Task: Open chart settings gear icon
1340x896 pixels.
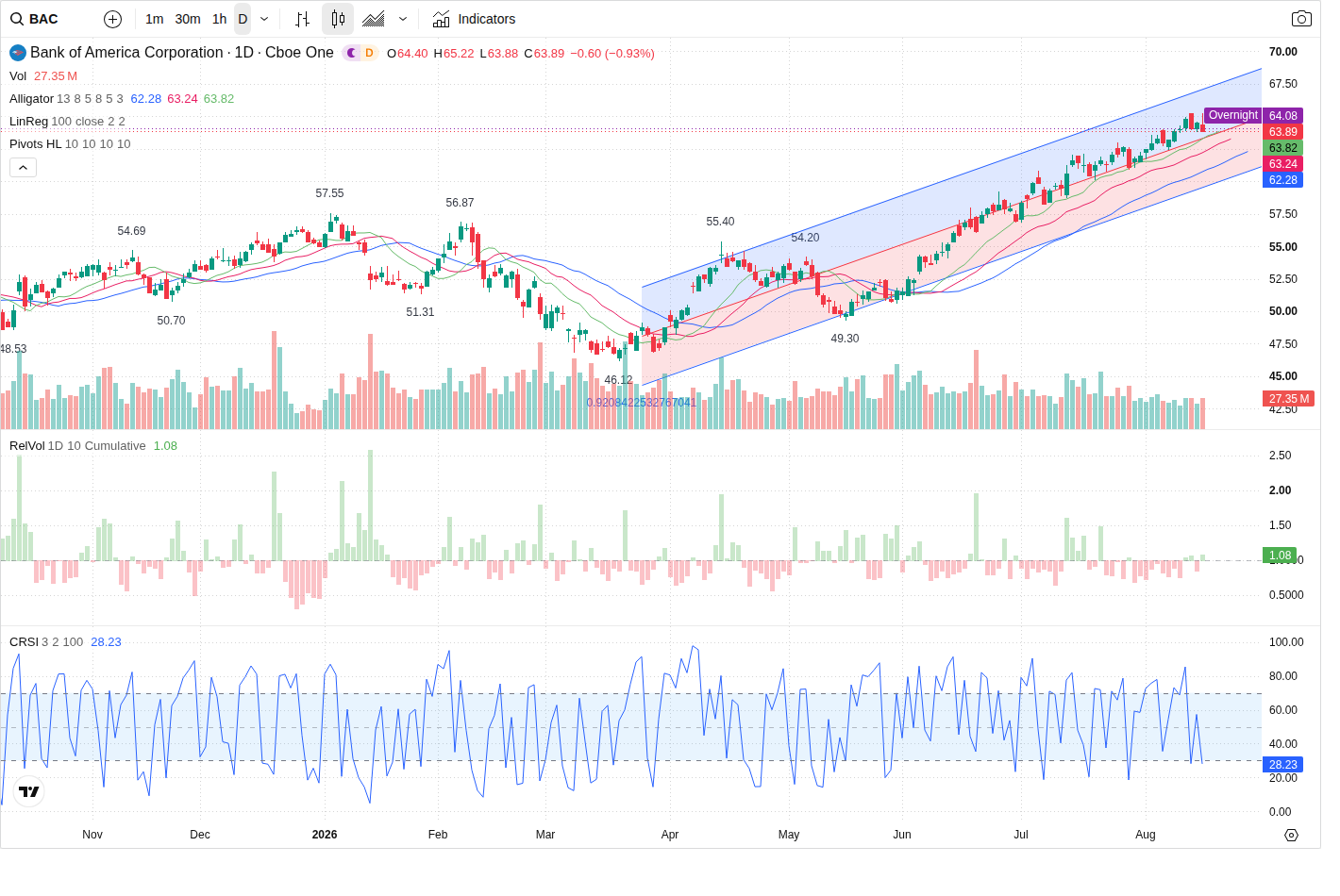Action: [1292, 835]
